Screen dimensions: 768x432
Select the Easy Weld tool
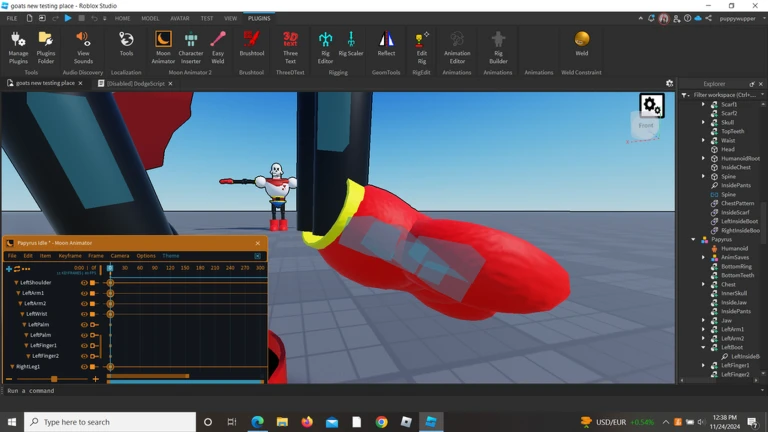pos(217,48)
